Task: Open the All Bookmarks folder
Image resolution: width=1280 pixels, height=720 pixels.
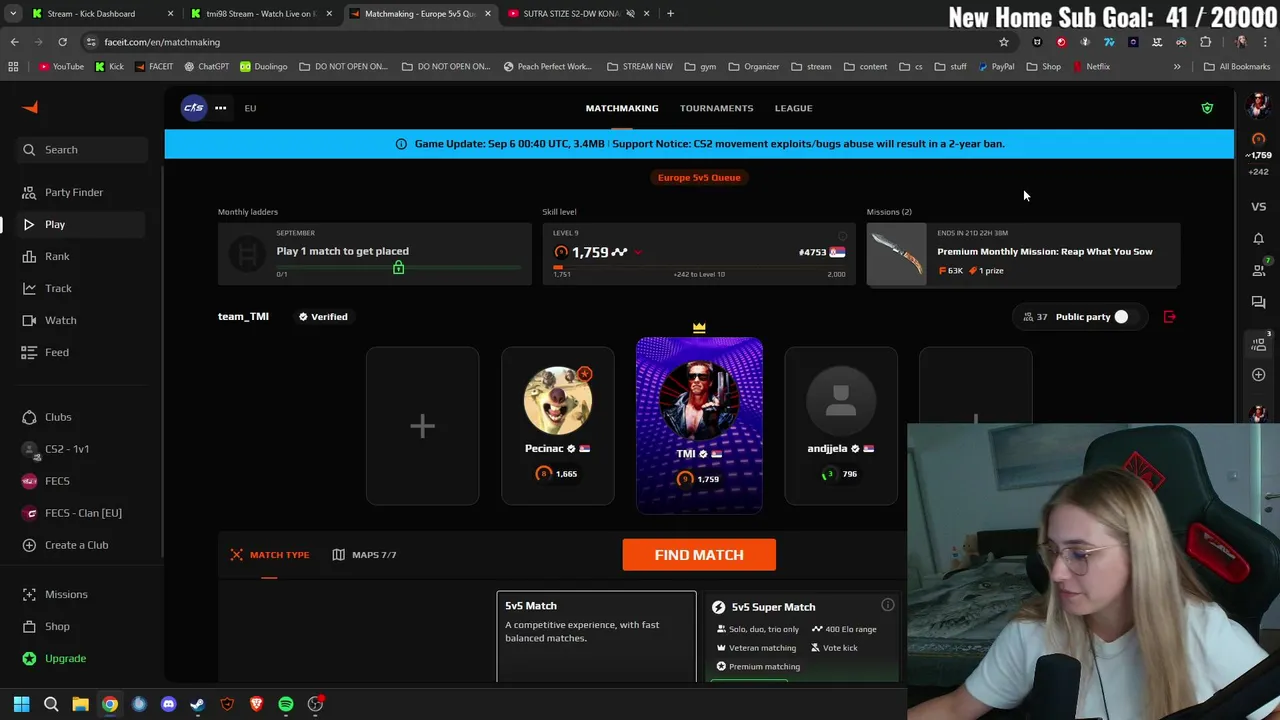Action: pyautogui.click(x=1237, y=67)
